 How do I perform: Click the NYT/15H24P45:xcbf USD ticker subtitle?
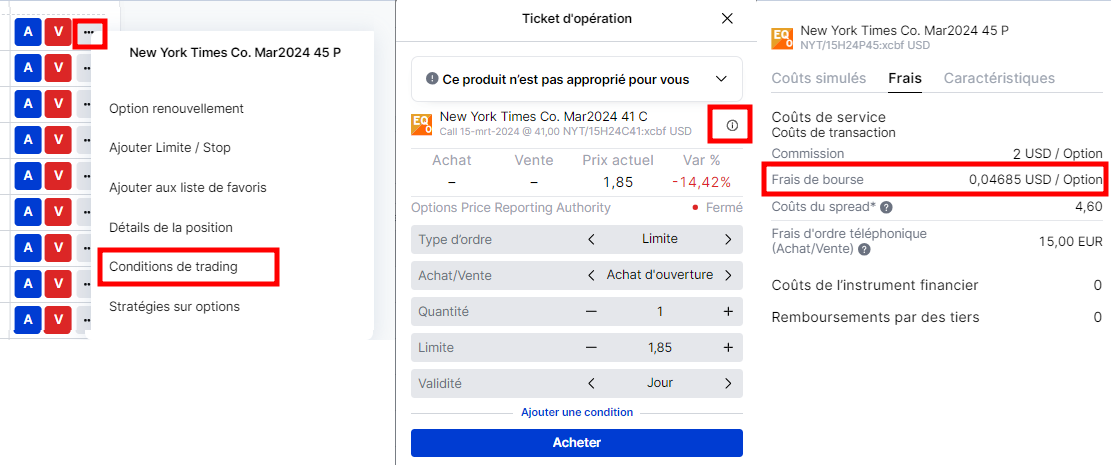[864, 45]
